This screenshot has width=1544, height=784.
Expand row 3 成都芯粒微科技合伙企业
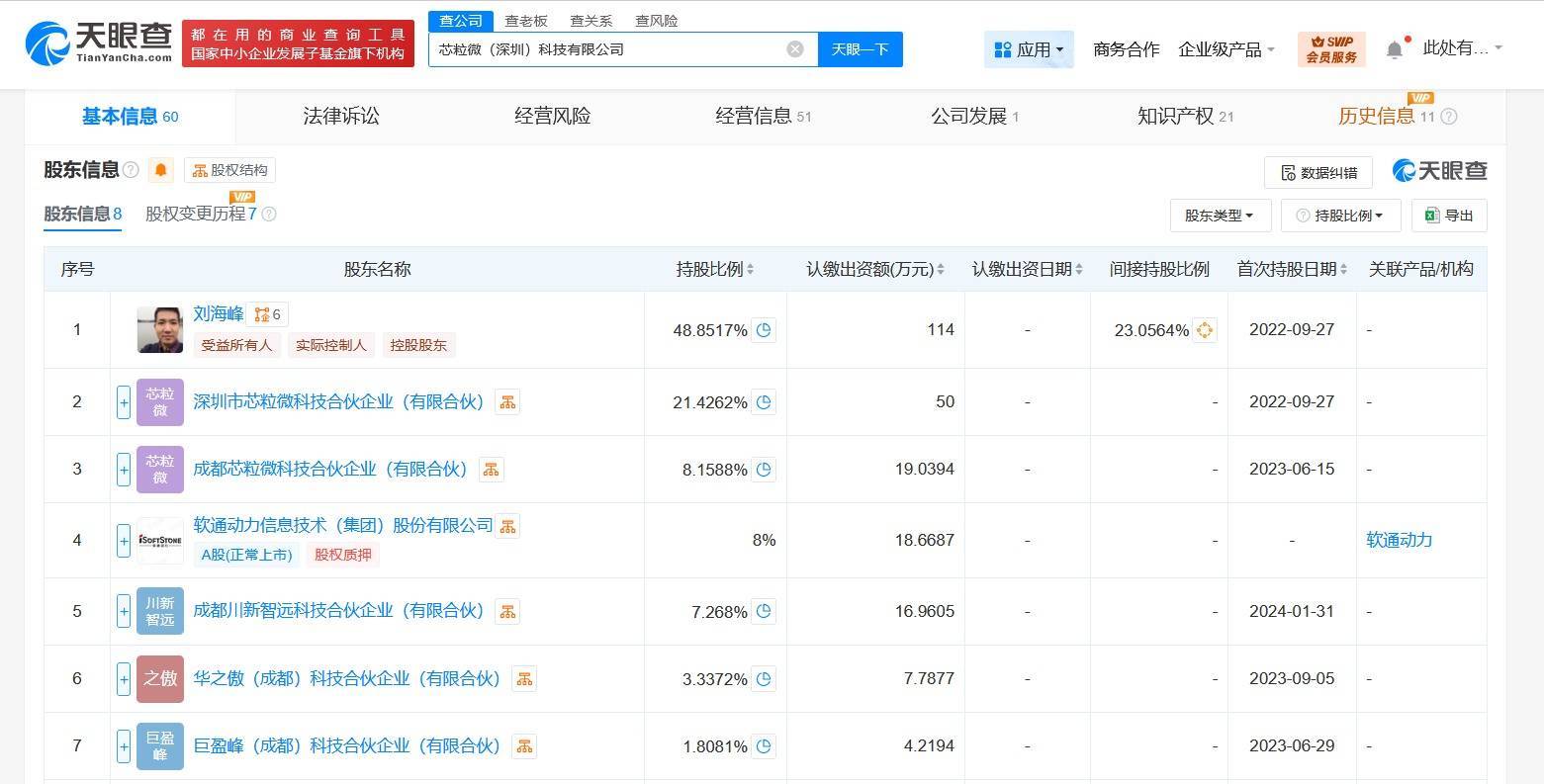pyautogui.click(x=124, y=470)
